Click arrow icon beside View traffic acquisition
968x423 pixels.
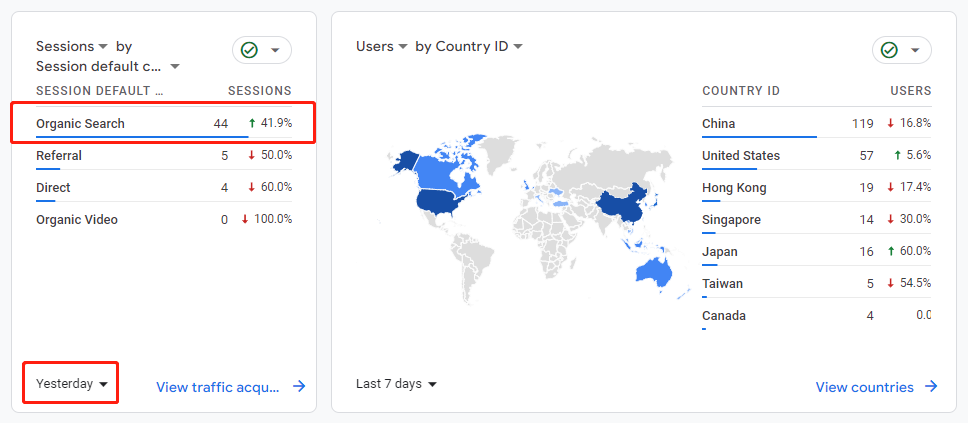click(x=299, y=387)
